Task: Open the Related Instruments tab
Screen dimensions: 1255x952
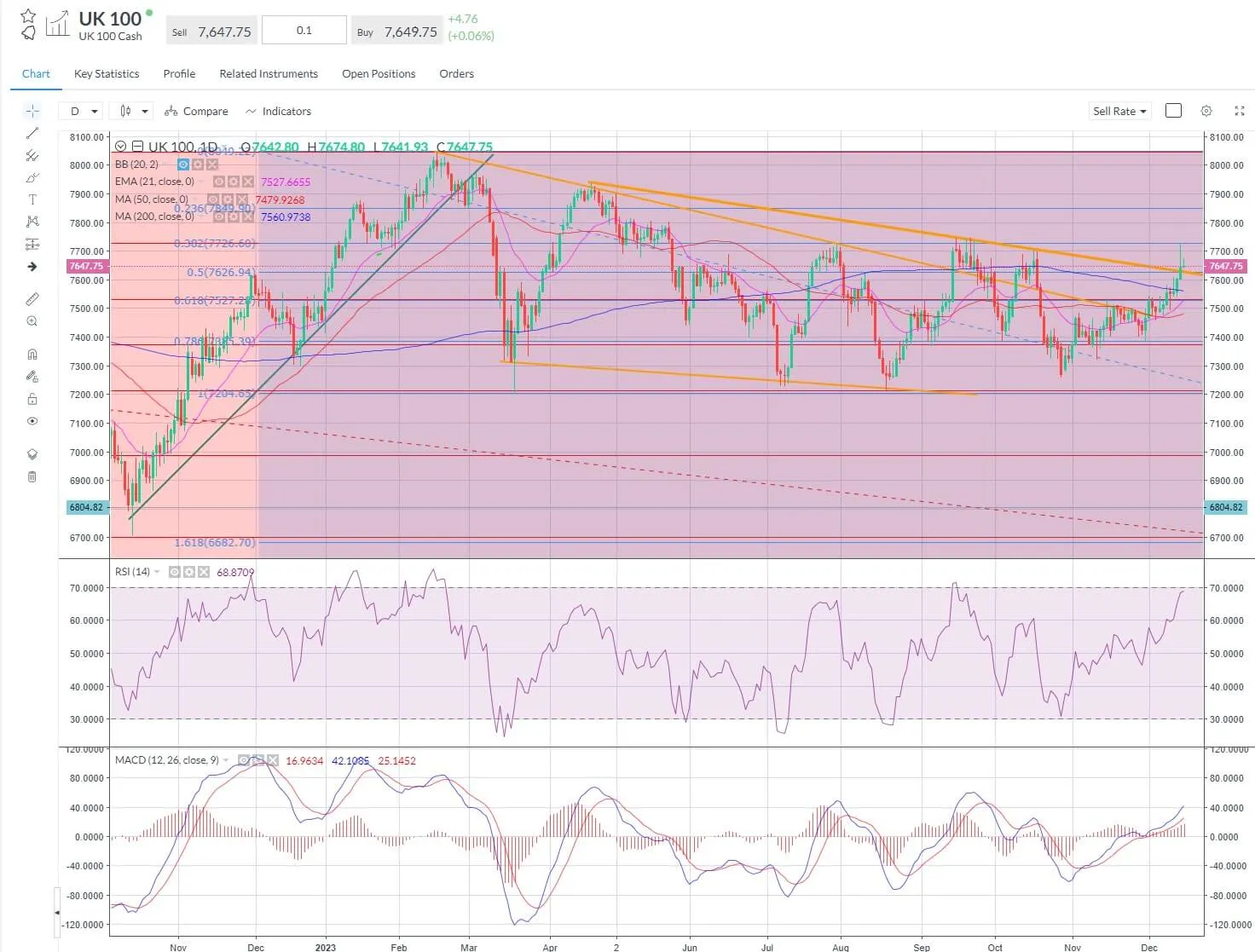Action: (x=269, y=73)
